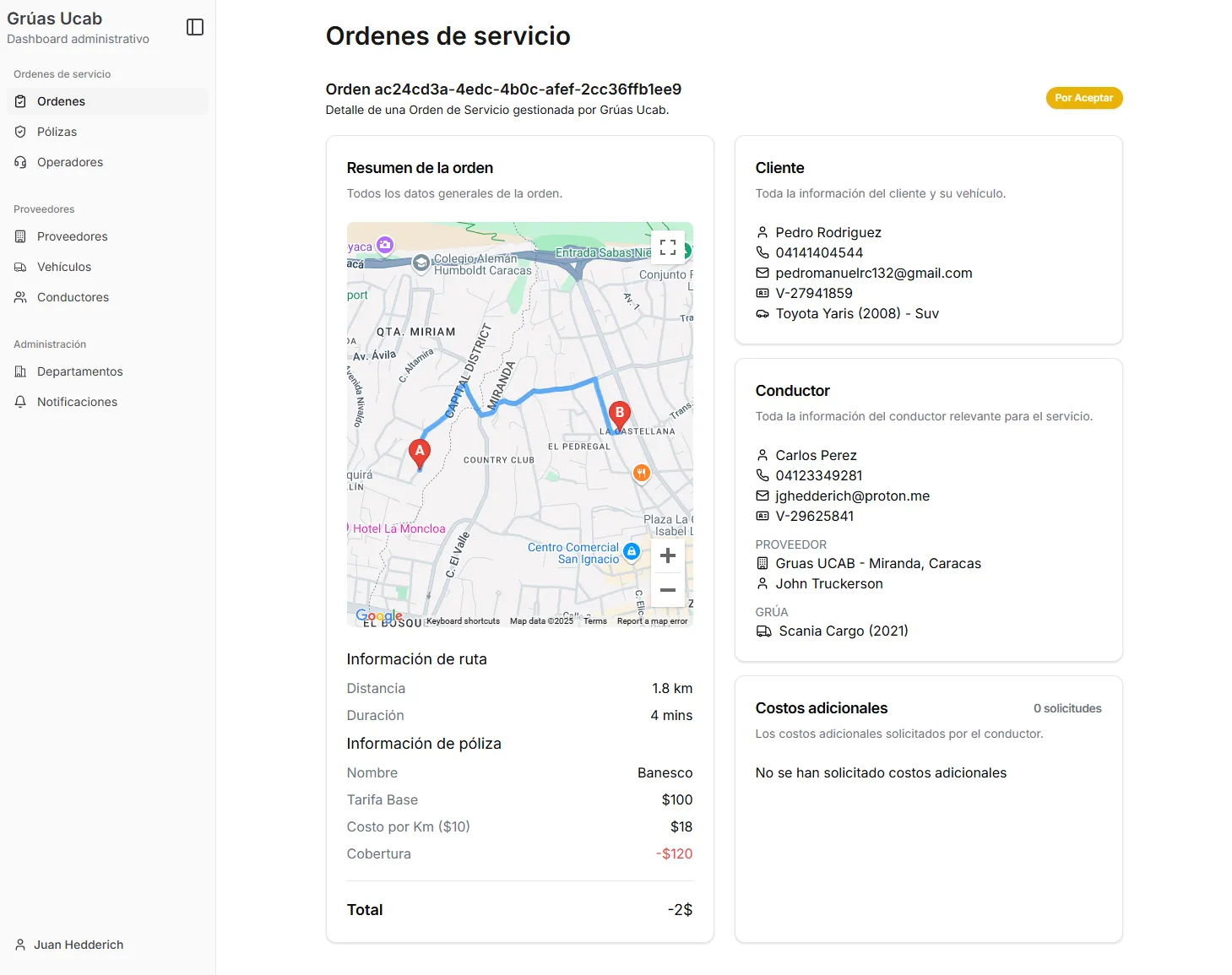Click the email icon beside pedromanuelrc132@gmail.com
Image resolution: width=1232 pixels, height=975 pixels.
[763, 273]
